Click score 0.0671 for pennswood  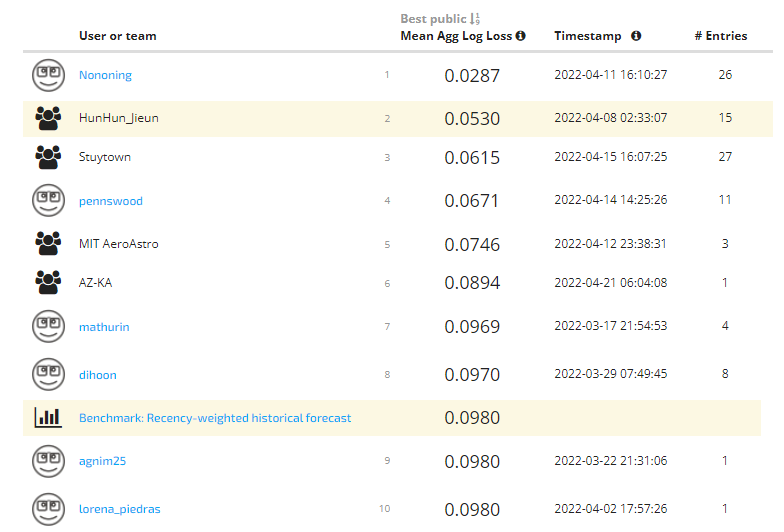coord(472,200)
